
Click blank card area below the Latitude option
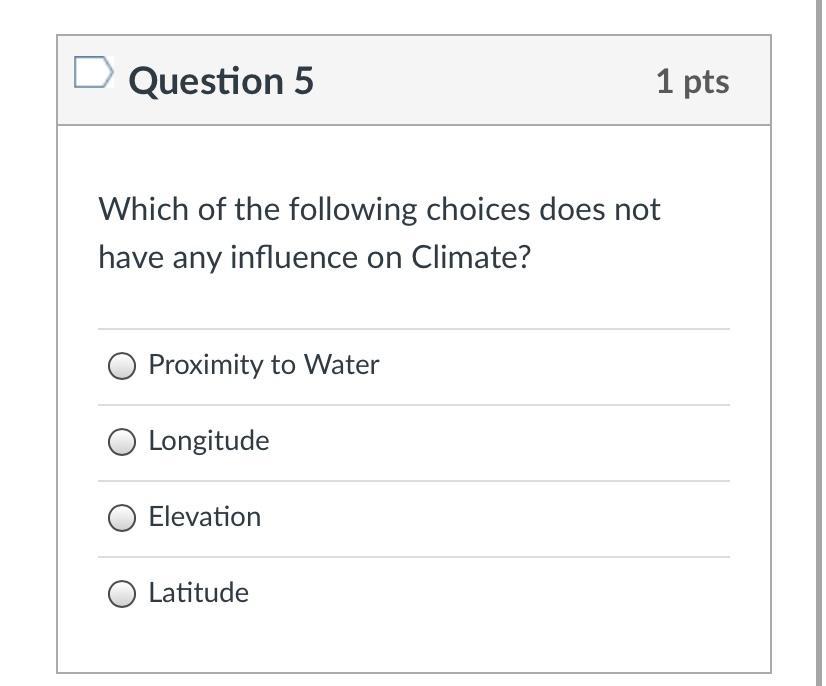413,645
